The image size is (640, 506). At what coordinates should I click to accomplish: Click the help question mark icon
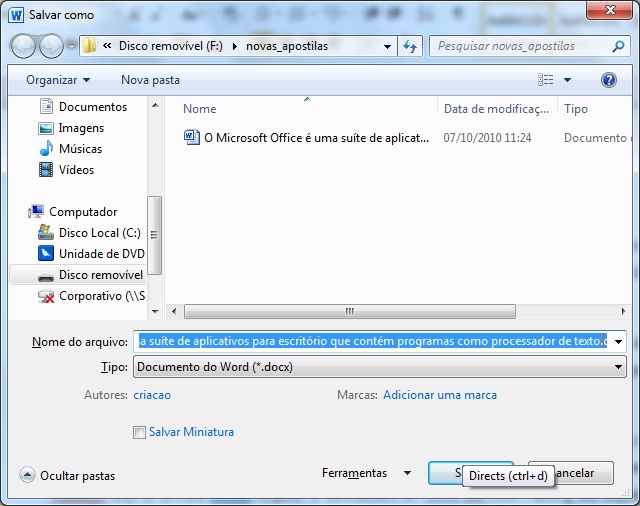[608, 80]
